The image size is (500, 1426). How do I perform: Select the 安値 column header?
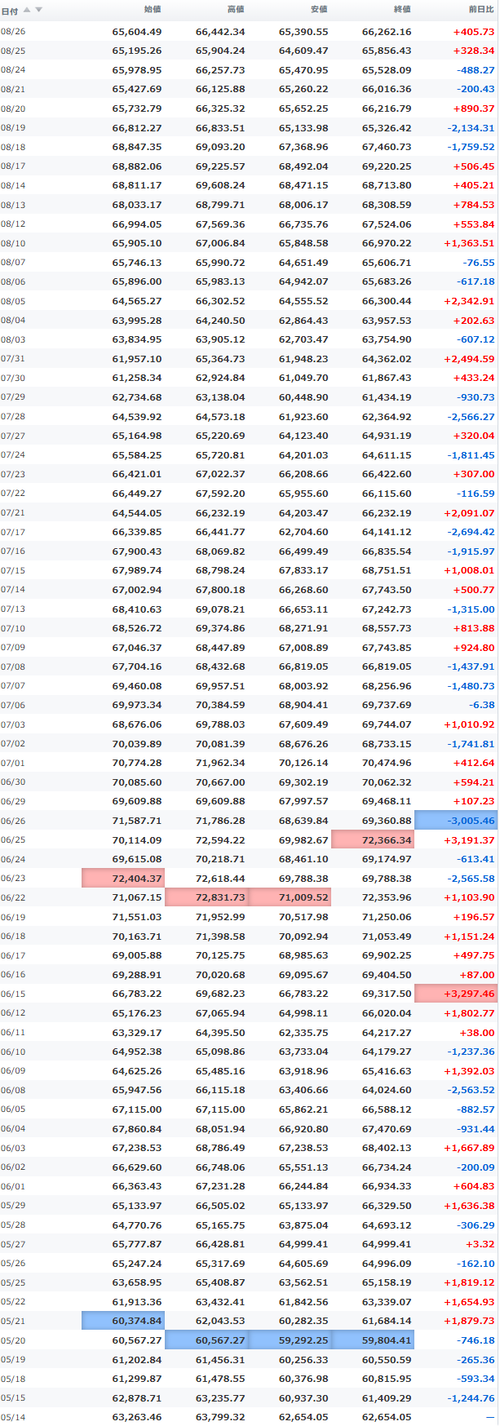click(x=318, y=10)
